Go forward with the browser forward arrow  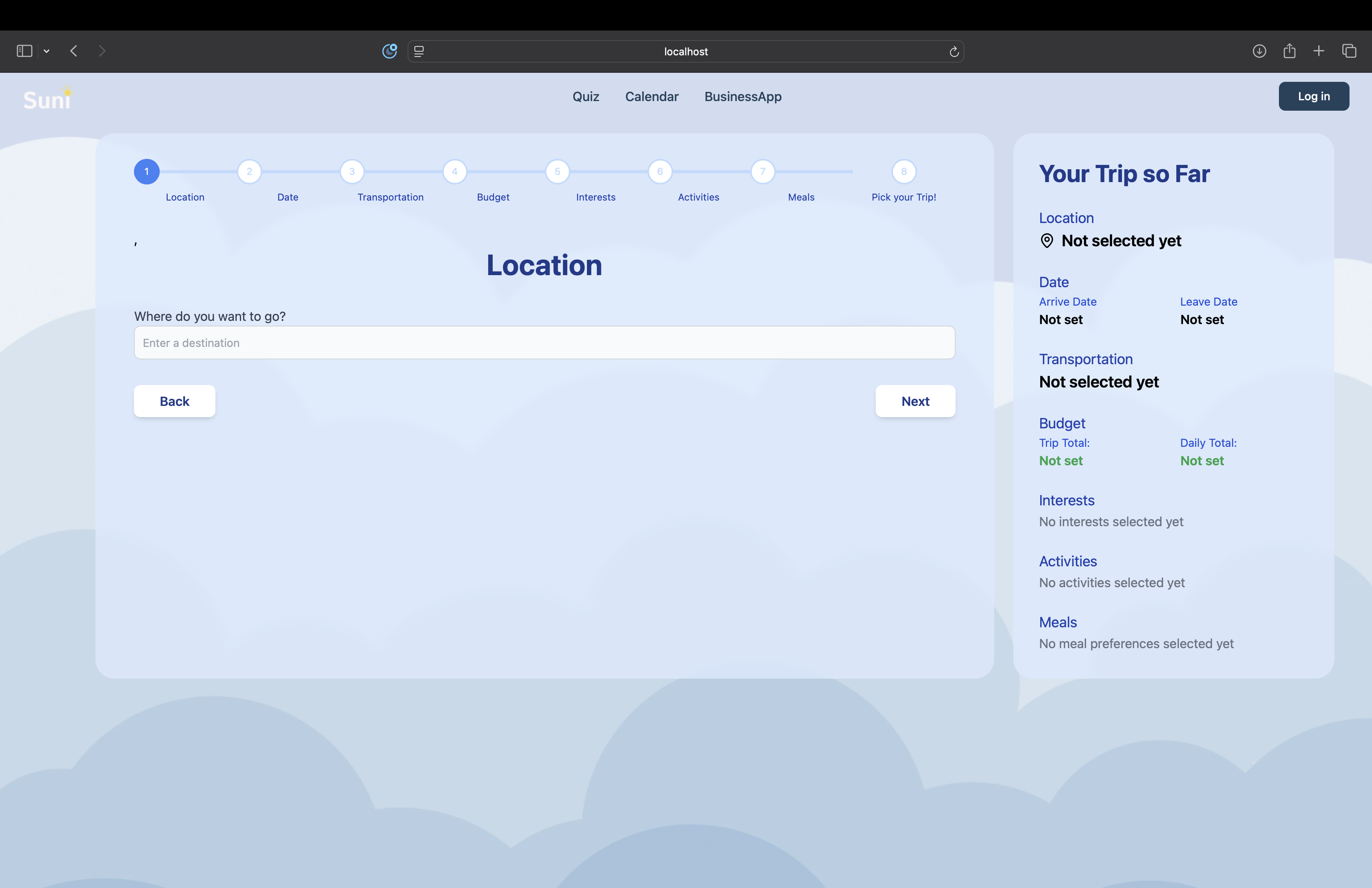point(102,51)
